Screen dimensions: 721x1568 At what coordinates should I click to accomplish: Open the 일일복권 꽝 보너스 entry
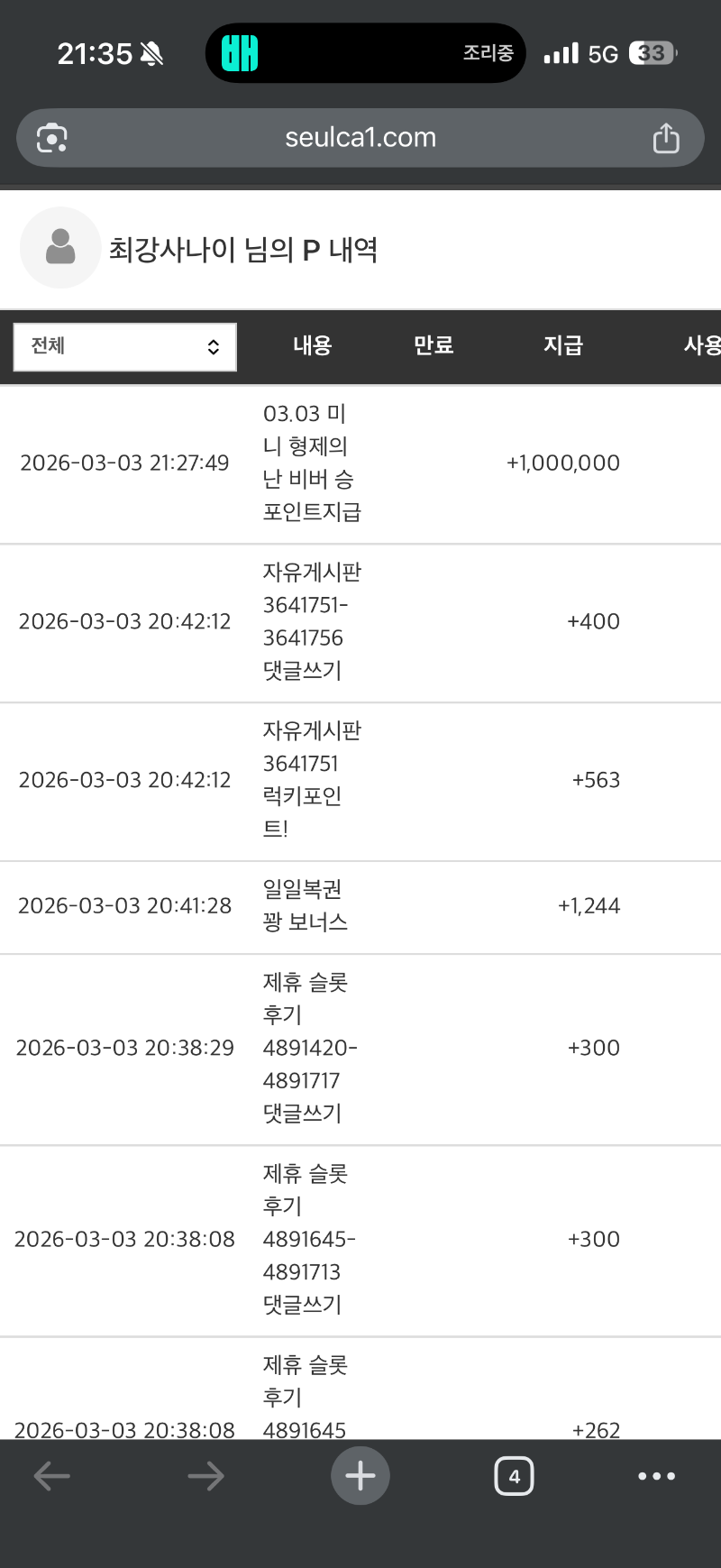[305, 905]
